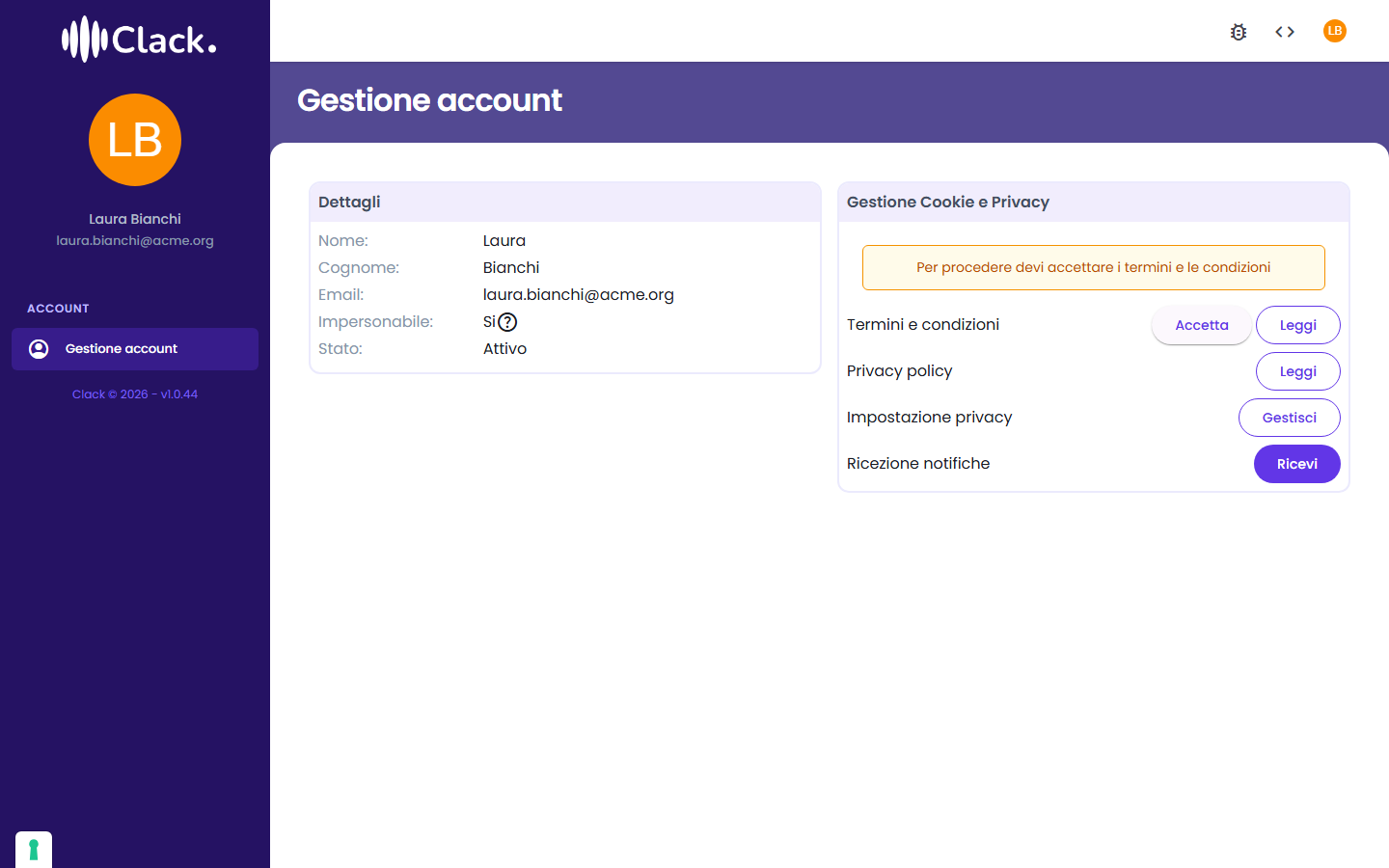This screenshot has height=868, width=1389.
Task: Click the bug report icon in top bar
Action: [x=1239, y=32]
